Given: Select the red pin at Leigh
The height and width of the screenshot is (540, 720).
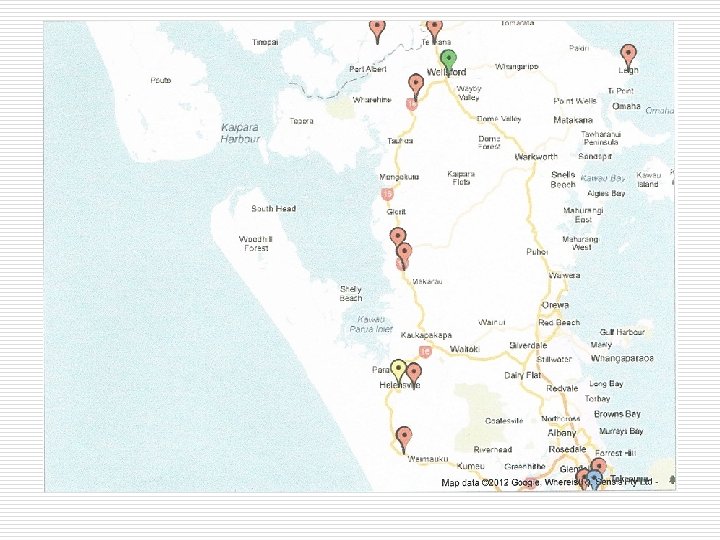Looking at the screenshot, I should [628, 56].
